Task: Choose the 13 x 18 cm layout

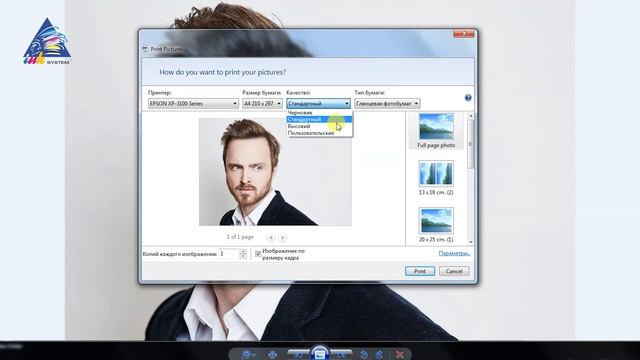Action: click(436, 178)
